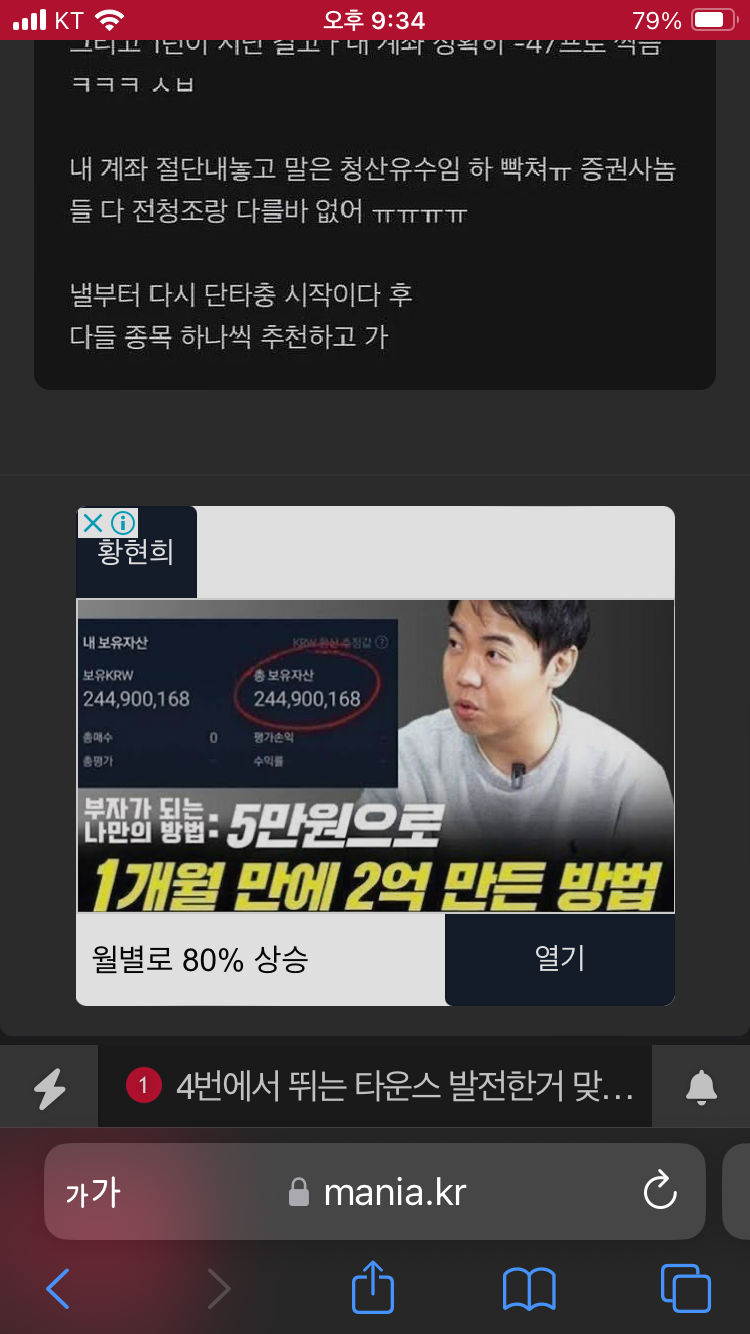Viewport: 750px width, 1334px height.
Task: Open the 4번에서 뛰는 타운스 headline
Action: coord(404,1086)
